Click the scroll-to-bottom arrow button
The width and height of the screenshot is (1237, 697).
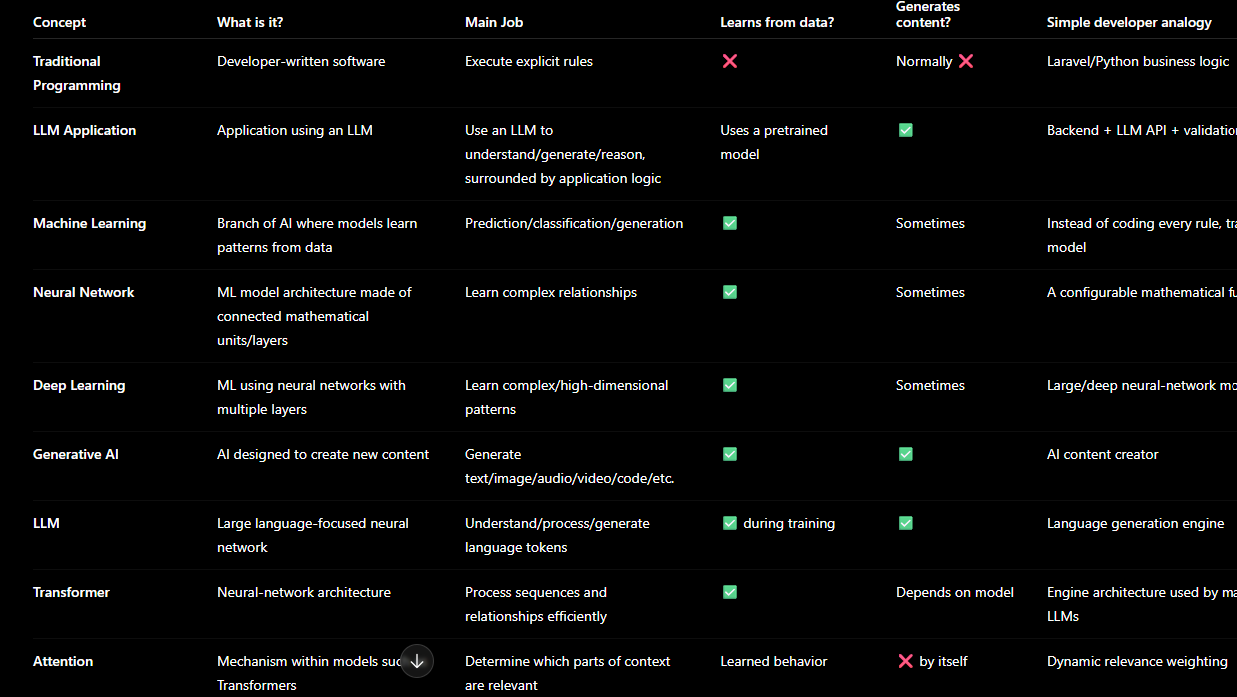pos(417,661)
